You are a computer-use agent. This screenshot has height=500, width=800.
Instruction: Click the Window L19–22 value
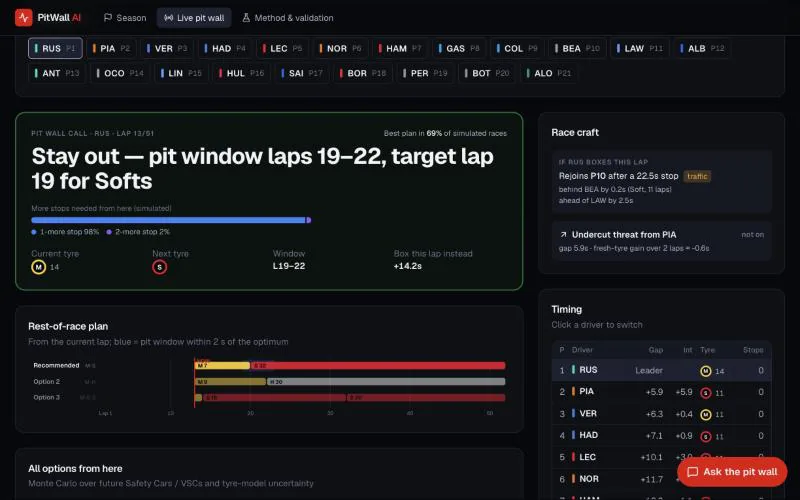coord(289,266)
